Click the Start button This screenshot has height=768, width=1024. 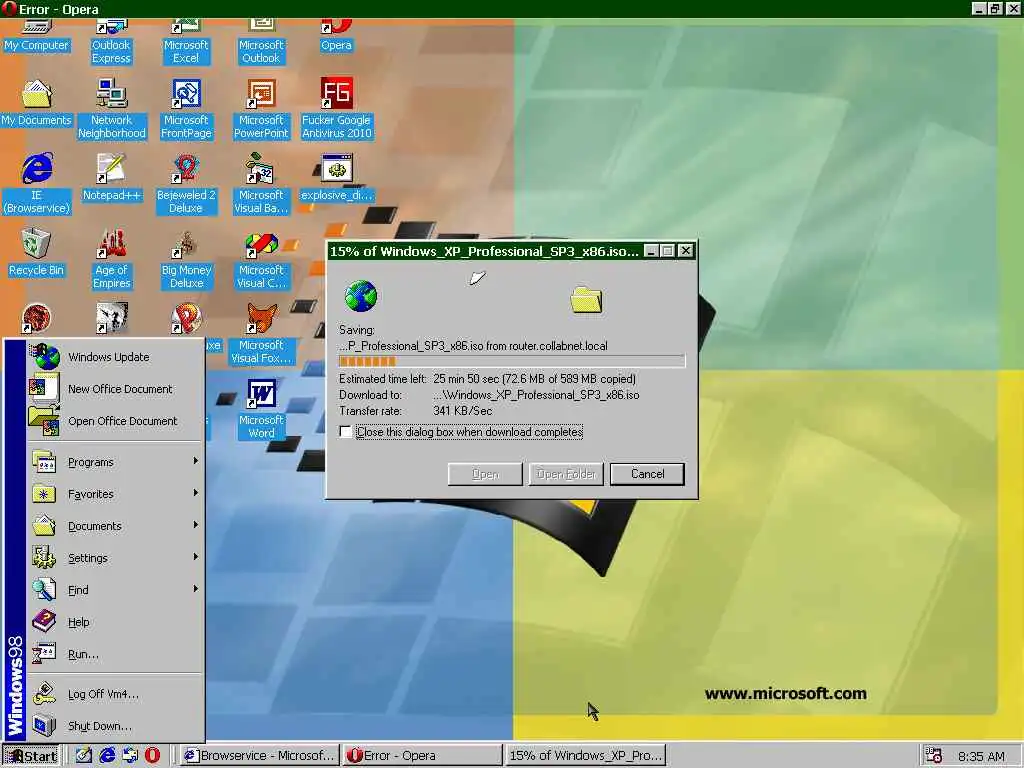(31, 756)
